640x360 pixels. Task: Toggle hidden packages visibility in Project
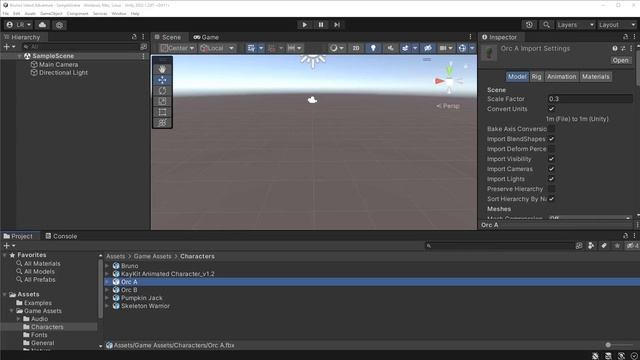632,246
